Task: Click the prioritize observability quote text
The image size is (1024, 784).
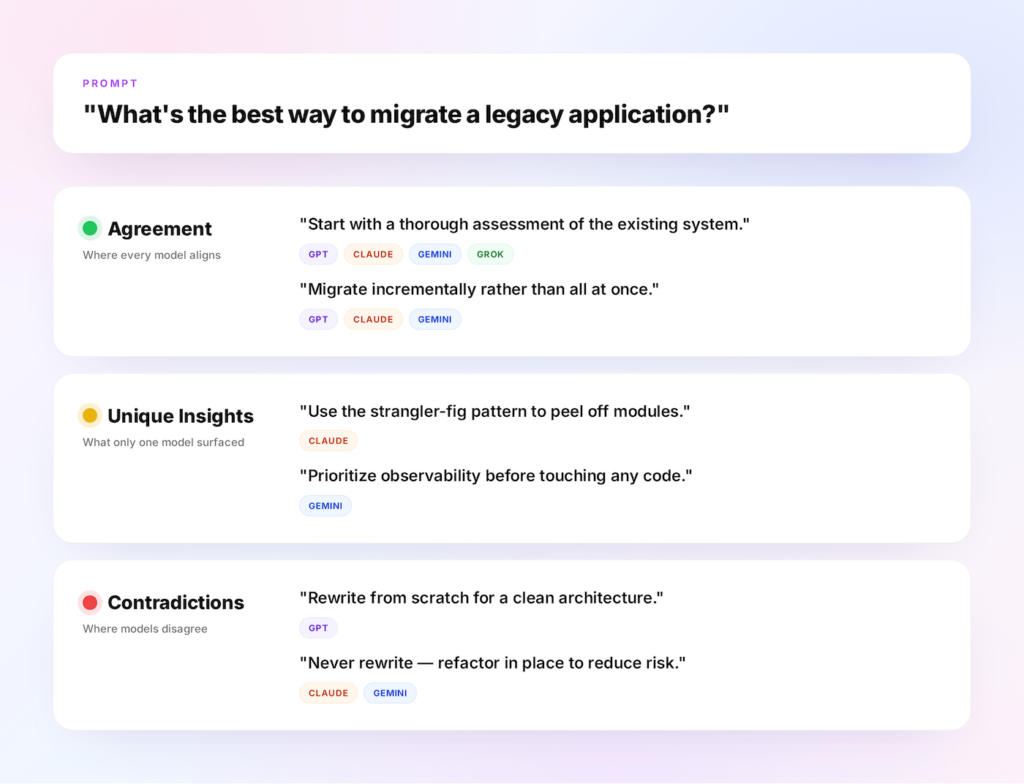Action: tap(496, 476)
